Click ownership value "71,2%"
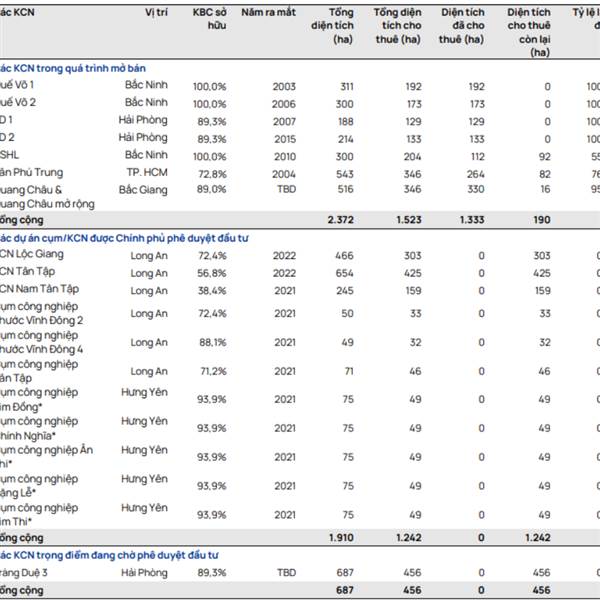The width and height of the screenshot is (600, 600). [214, 372]
